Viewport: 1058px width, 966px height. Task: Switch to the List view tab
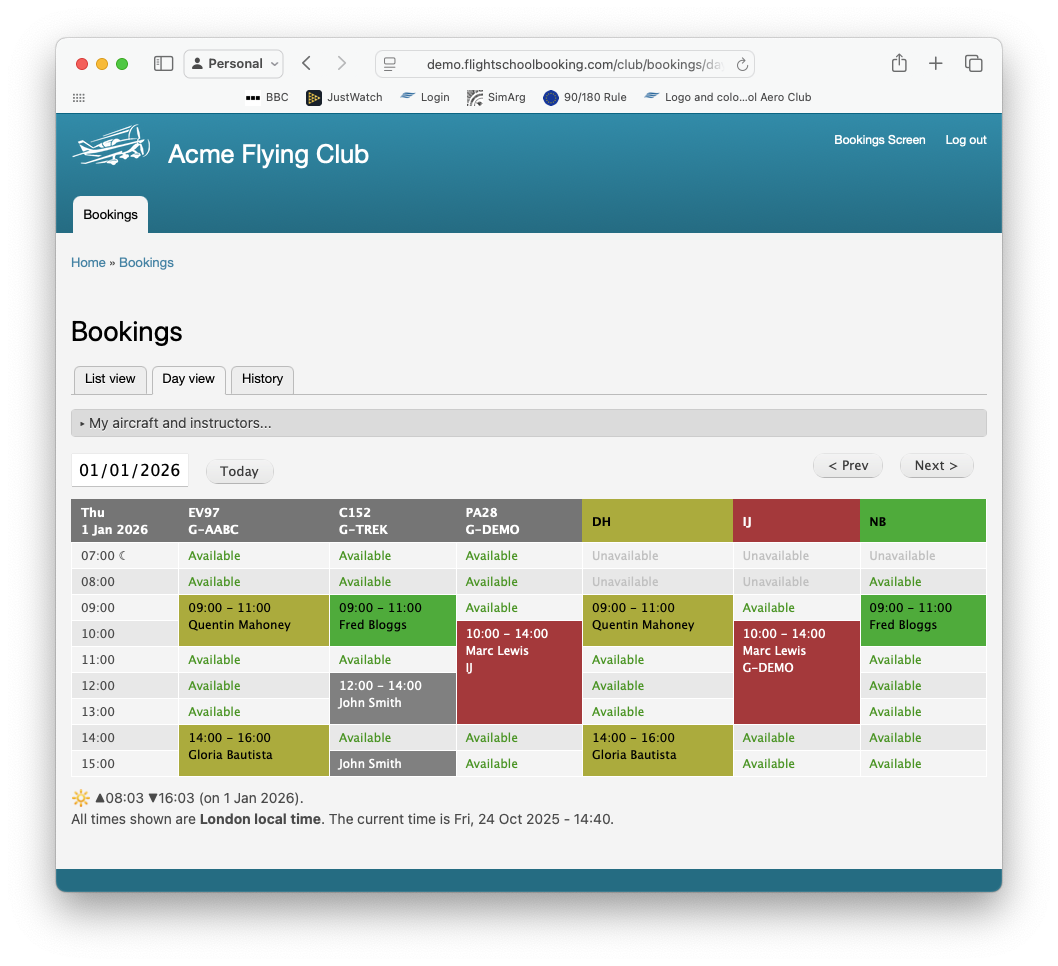coord(110,379)
